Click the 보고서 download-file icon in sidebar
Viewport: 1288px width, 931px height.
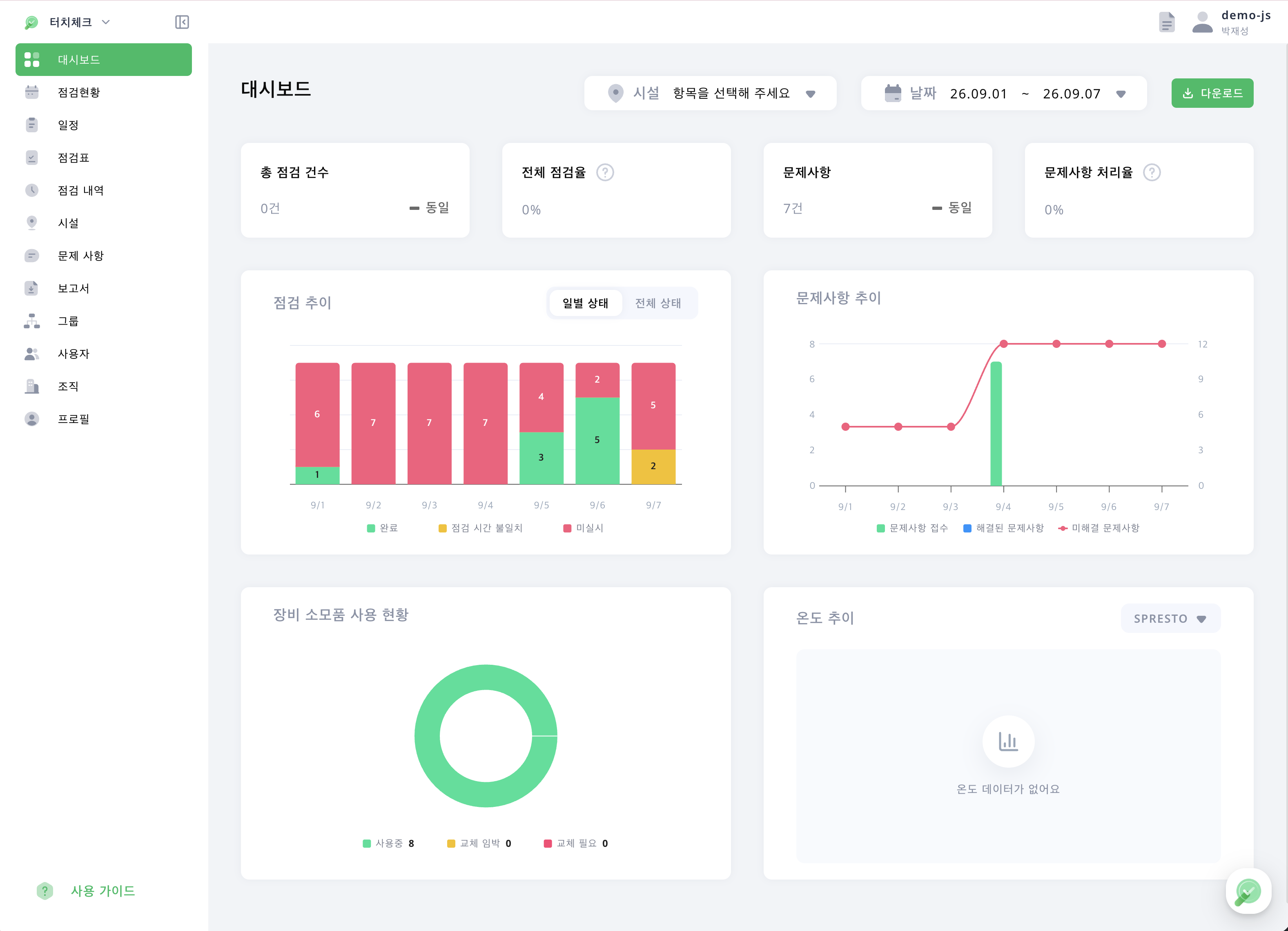click(x=32, y=288)
